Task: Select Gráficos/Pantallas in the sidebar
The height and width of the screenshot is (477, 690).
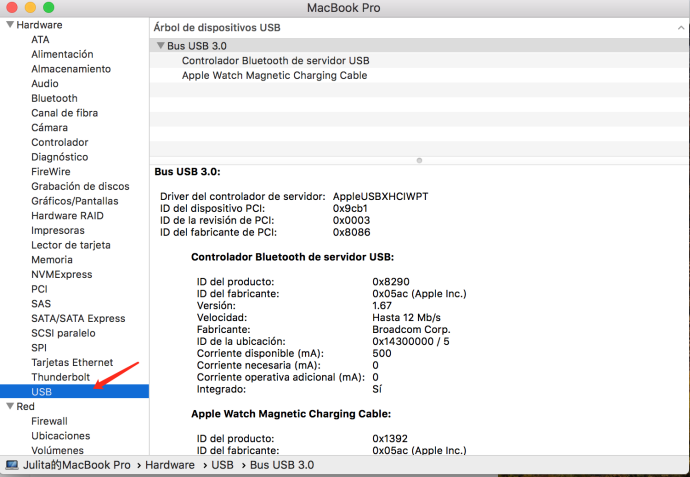Action: pyautogui.click(x=74, y=201)
